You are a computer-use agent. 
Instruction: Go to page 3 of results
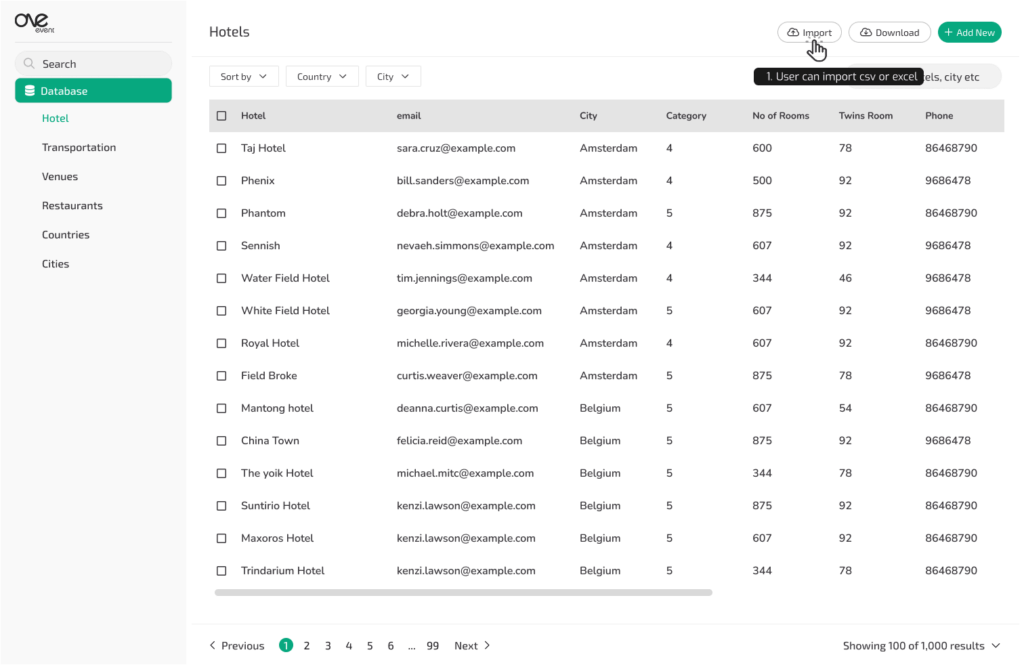(x=328, y=646)
